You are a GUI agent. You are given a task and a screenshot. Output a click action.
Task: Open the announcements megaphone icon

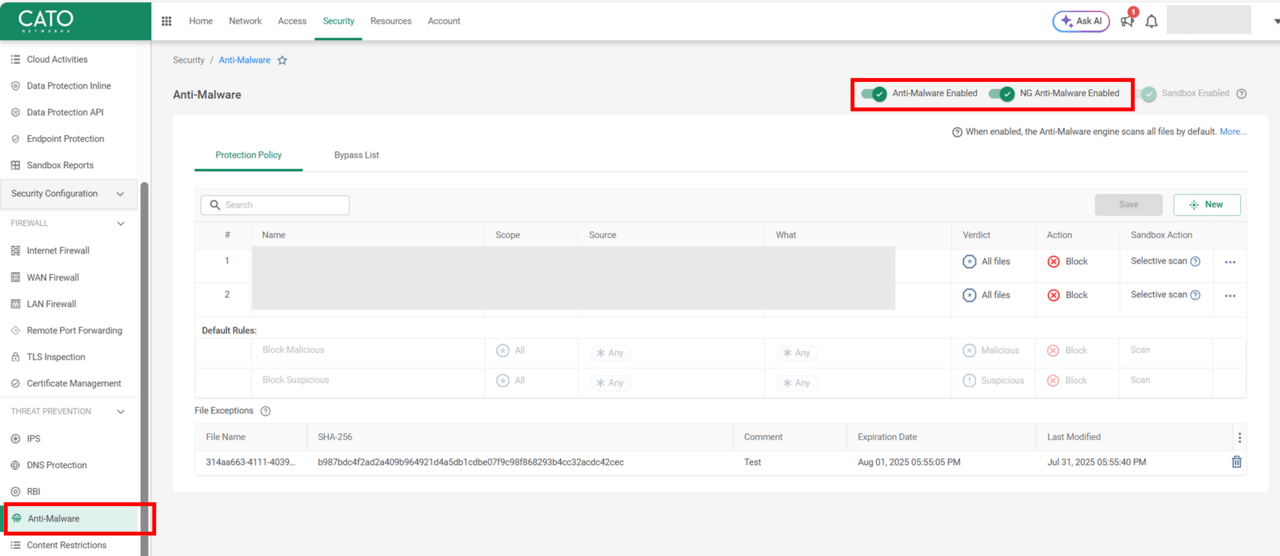tap(1127, 21)
